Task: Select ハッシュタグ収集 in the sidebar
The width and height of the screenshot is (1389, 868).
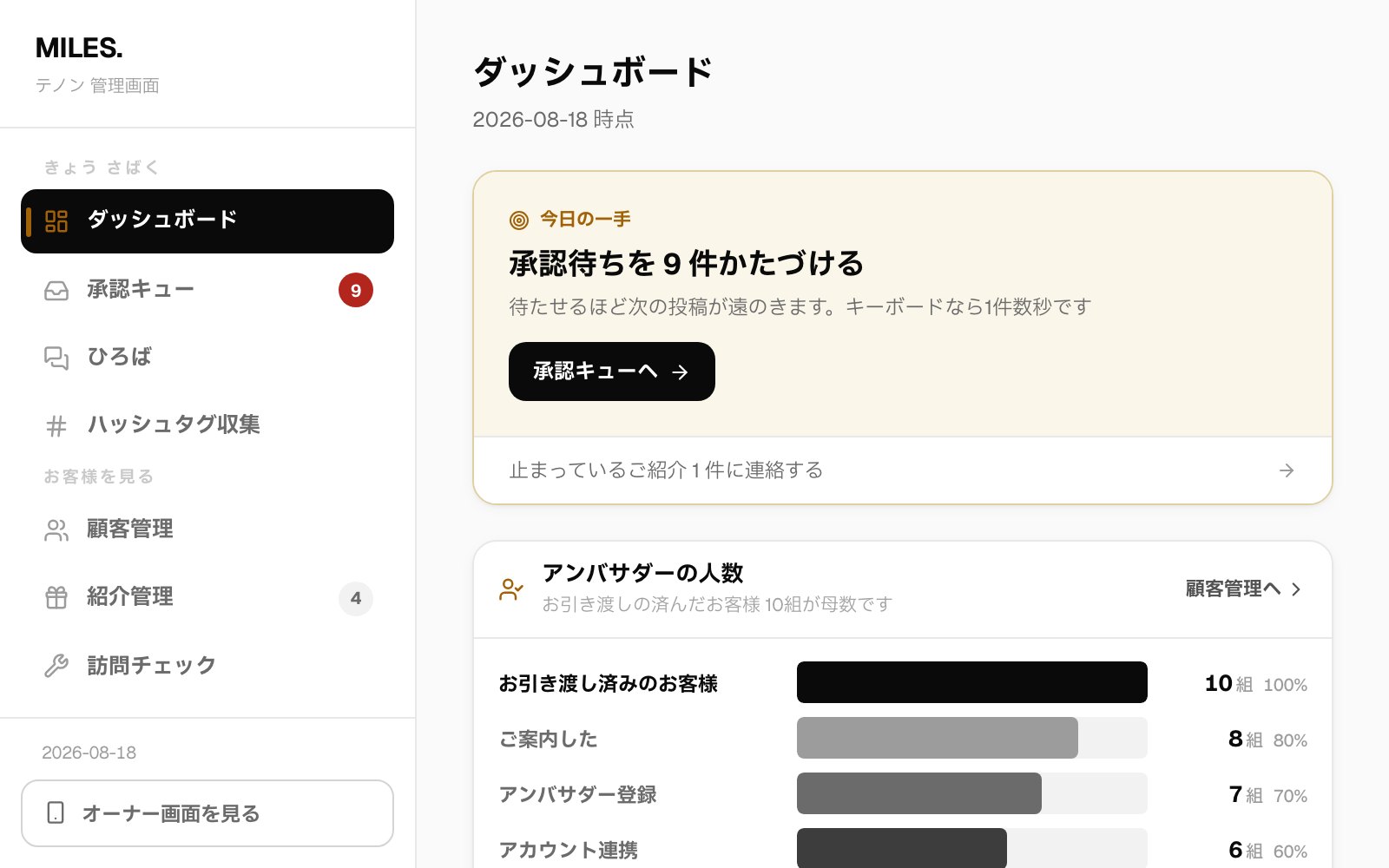Action: click(207, 425)
